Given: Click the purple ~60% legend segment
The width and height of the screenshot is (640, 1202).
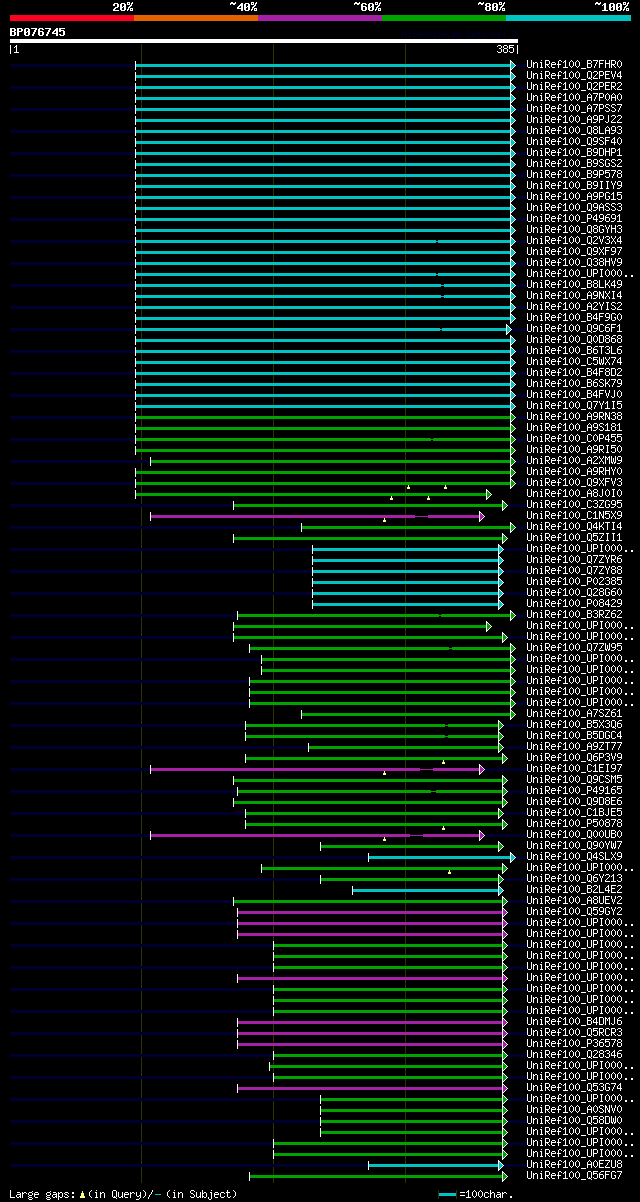Looking at the screenshot, I should (x=320, y=17).
